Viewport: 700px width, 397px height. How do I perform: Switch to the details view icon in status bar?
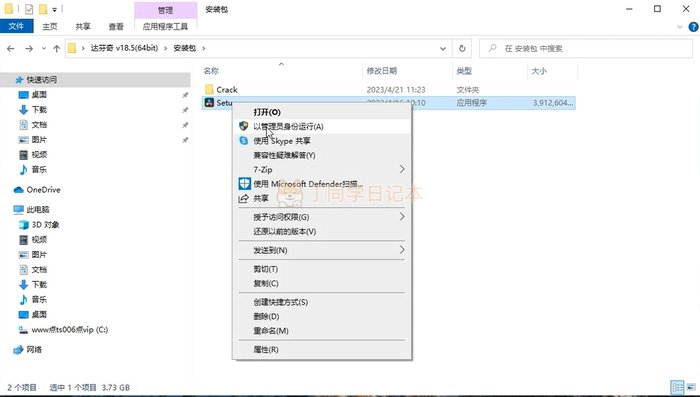point(677,387)
